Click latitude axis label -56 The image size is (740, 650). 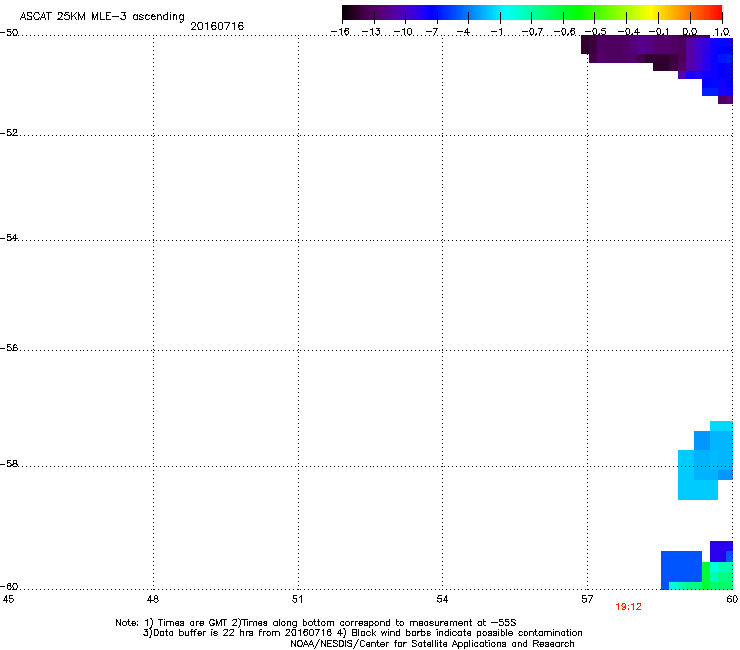click(x=9, y=347)
